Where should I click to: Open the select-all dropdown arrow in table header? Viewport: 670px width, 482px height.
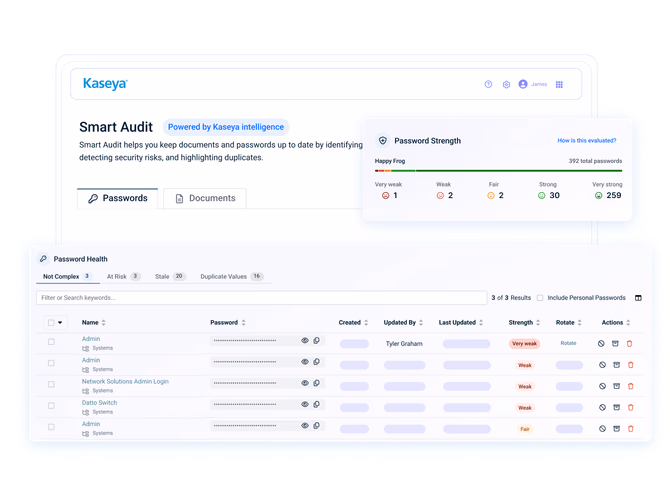pos(60,323)
